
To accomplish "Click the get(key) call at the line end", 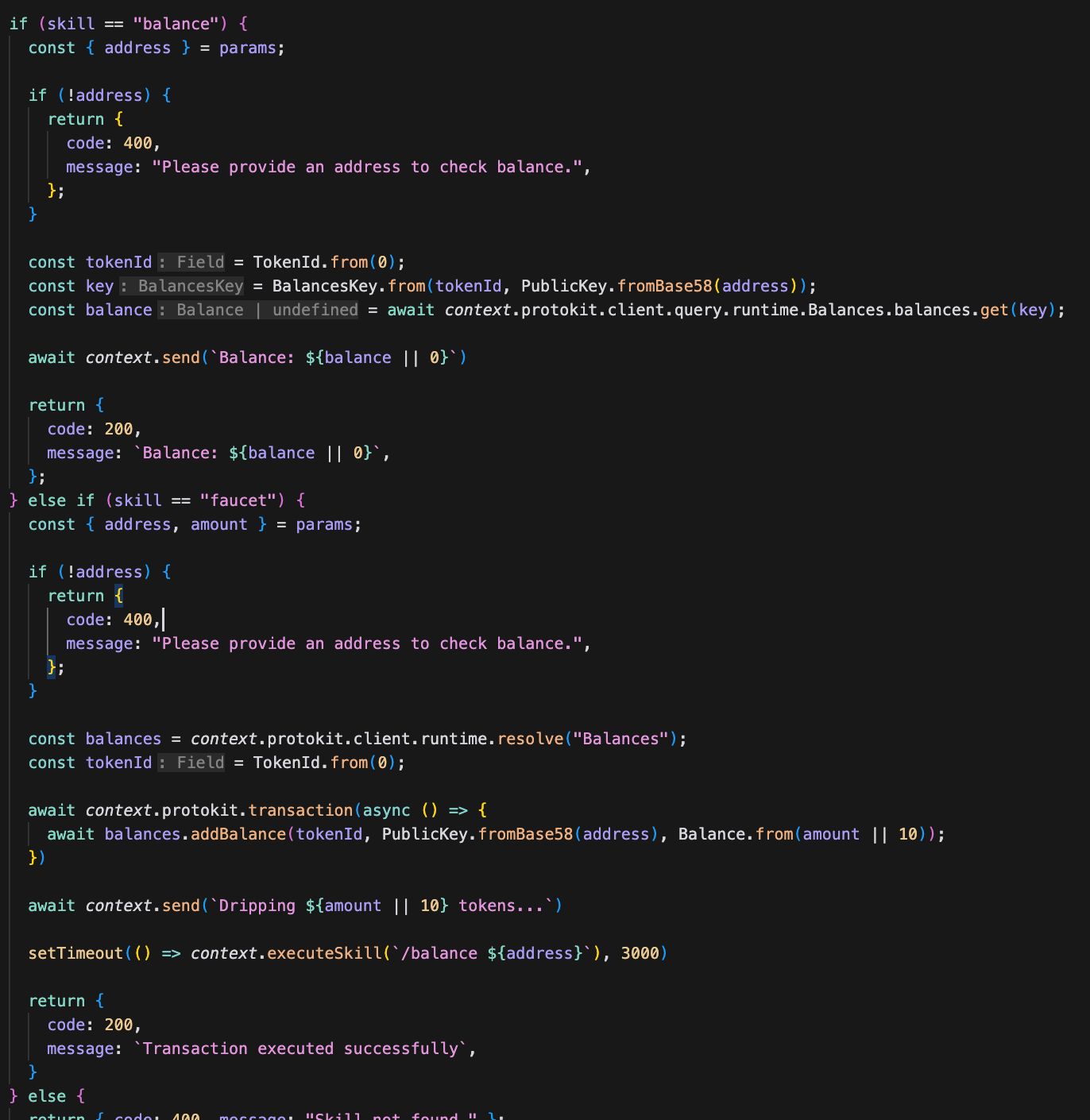I will 1018,310.
